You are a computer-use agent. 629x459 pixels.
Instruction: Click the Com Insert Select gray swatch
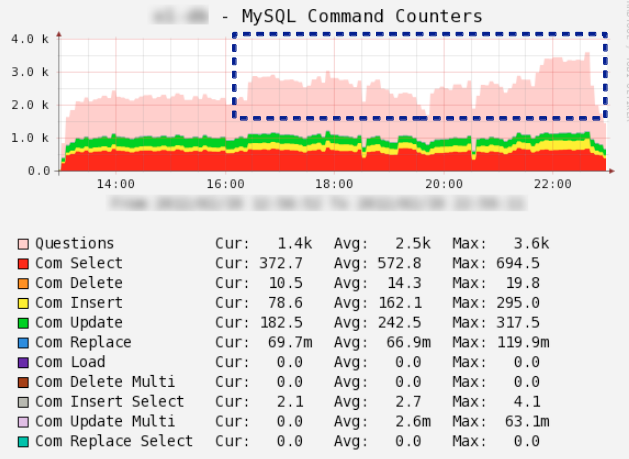coord(23,402)
